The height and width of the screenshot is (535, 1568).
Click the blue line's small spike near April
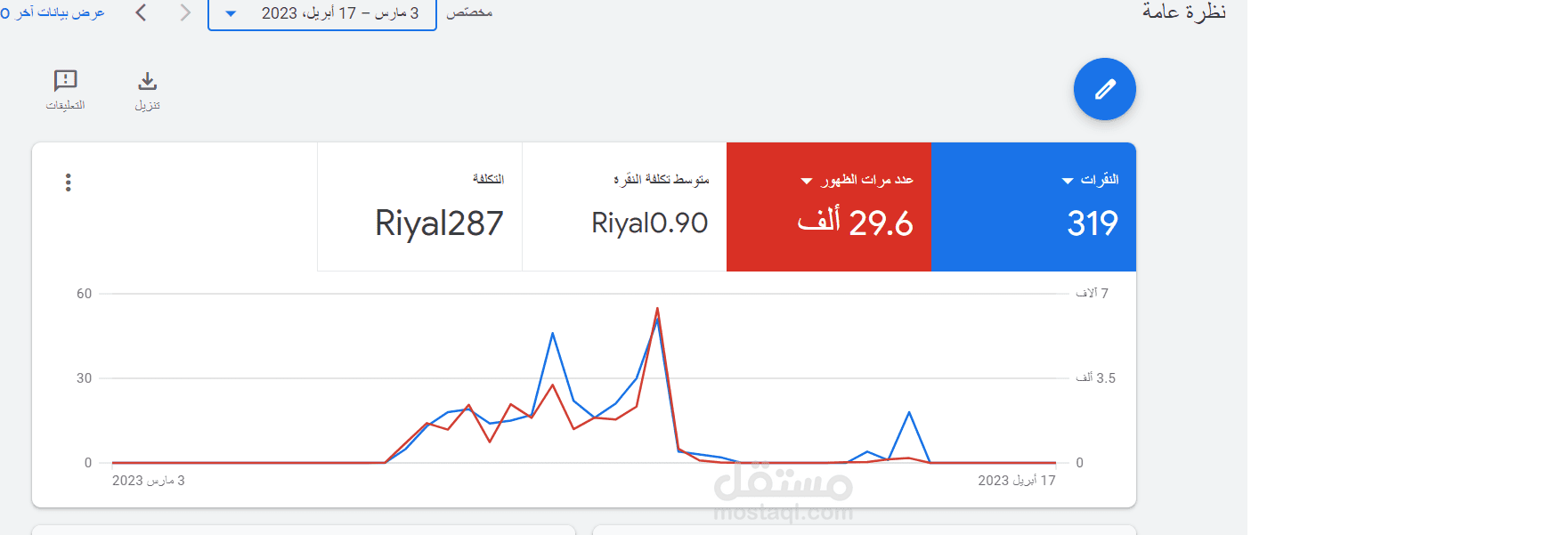pyautogui.click(x=909, y=413)
